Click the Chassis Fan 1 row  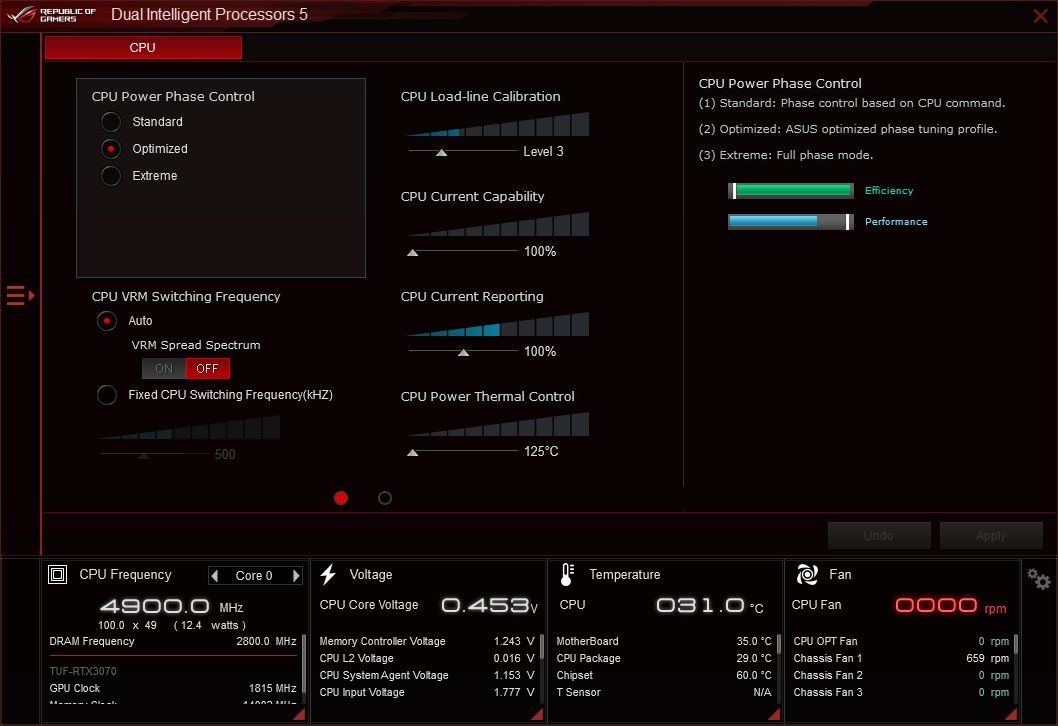[x=901, y=658]
